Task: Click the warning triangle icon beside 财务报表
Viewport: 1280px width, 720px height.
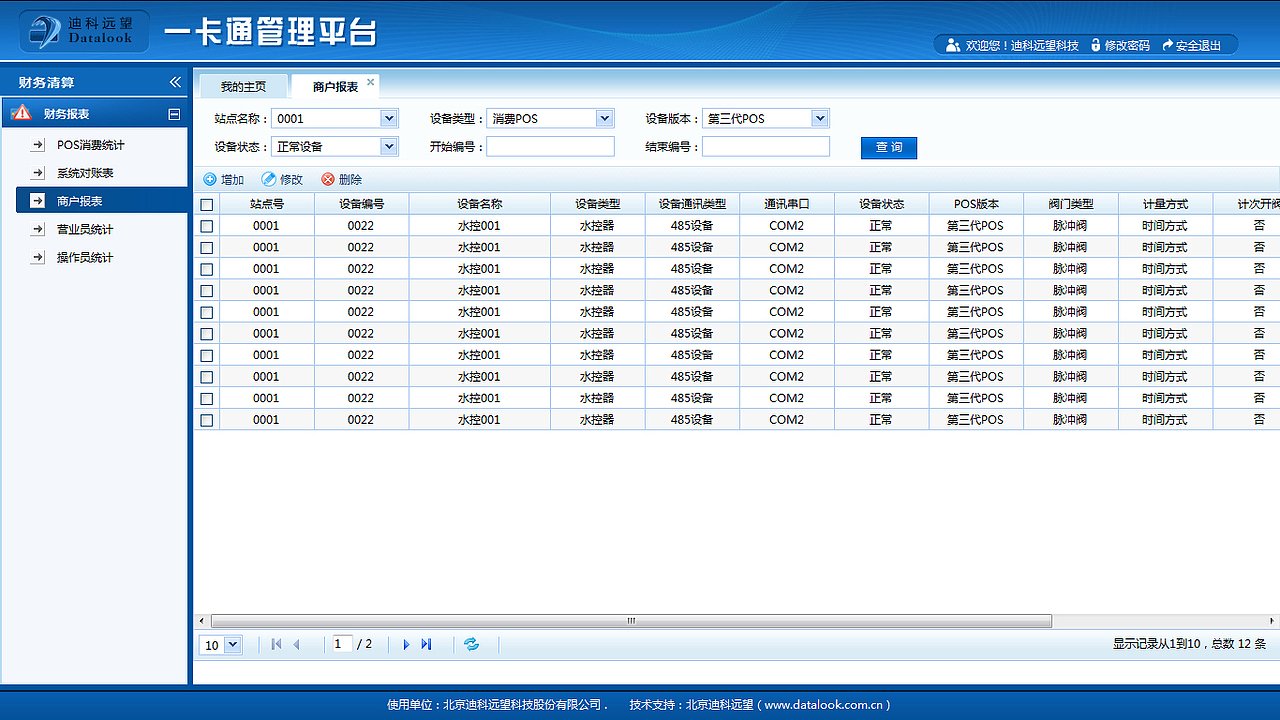Action: click(21, 113)
